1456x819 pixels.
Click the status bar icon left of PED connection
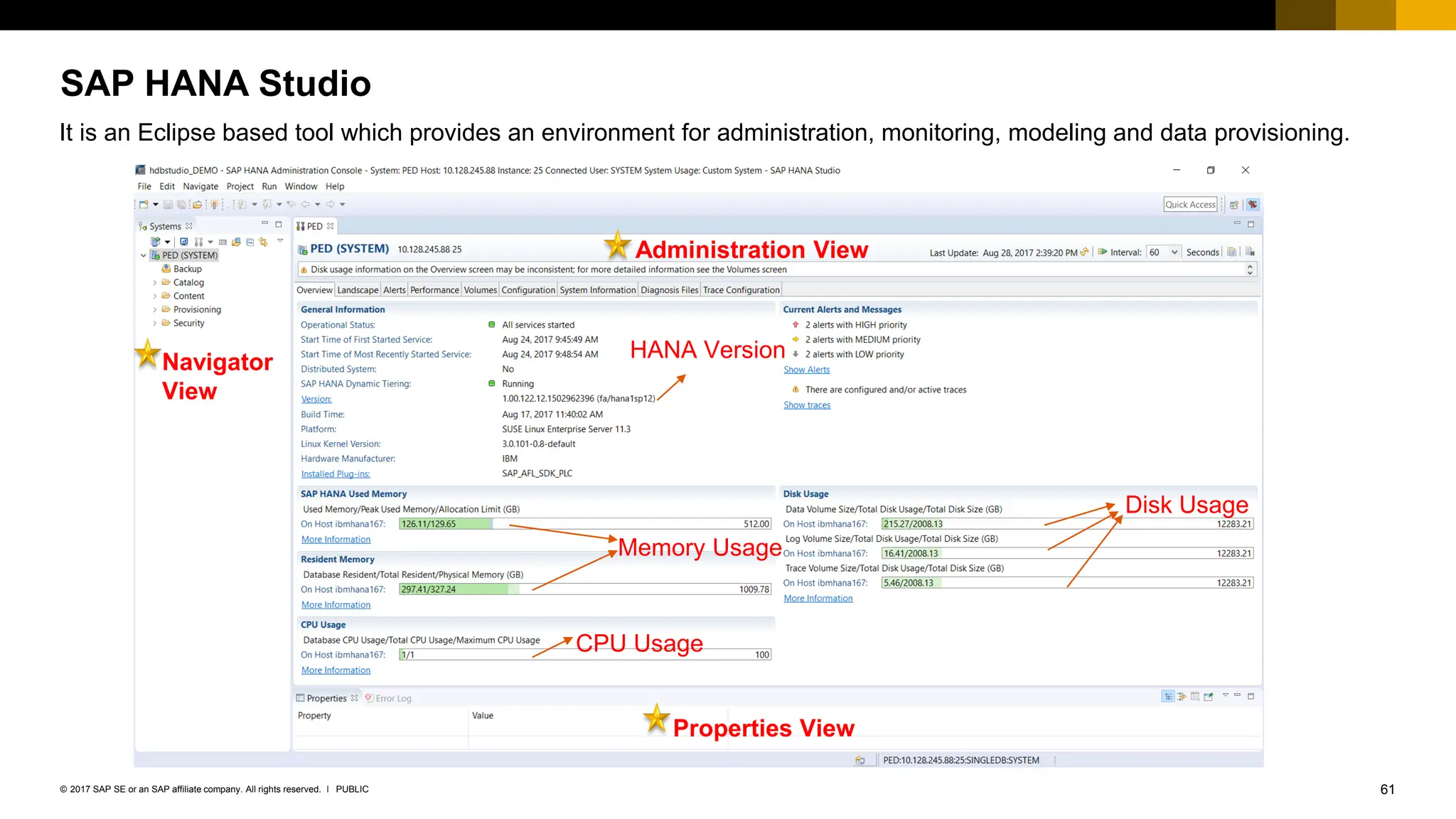pos(860,760)
